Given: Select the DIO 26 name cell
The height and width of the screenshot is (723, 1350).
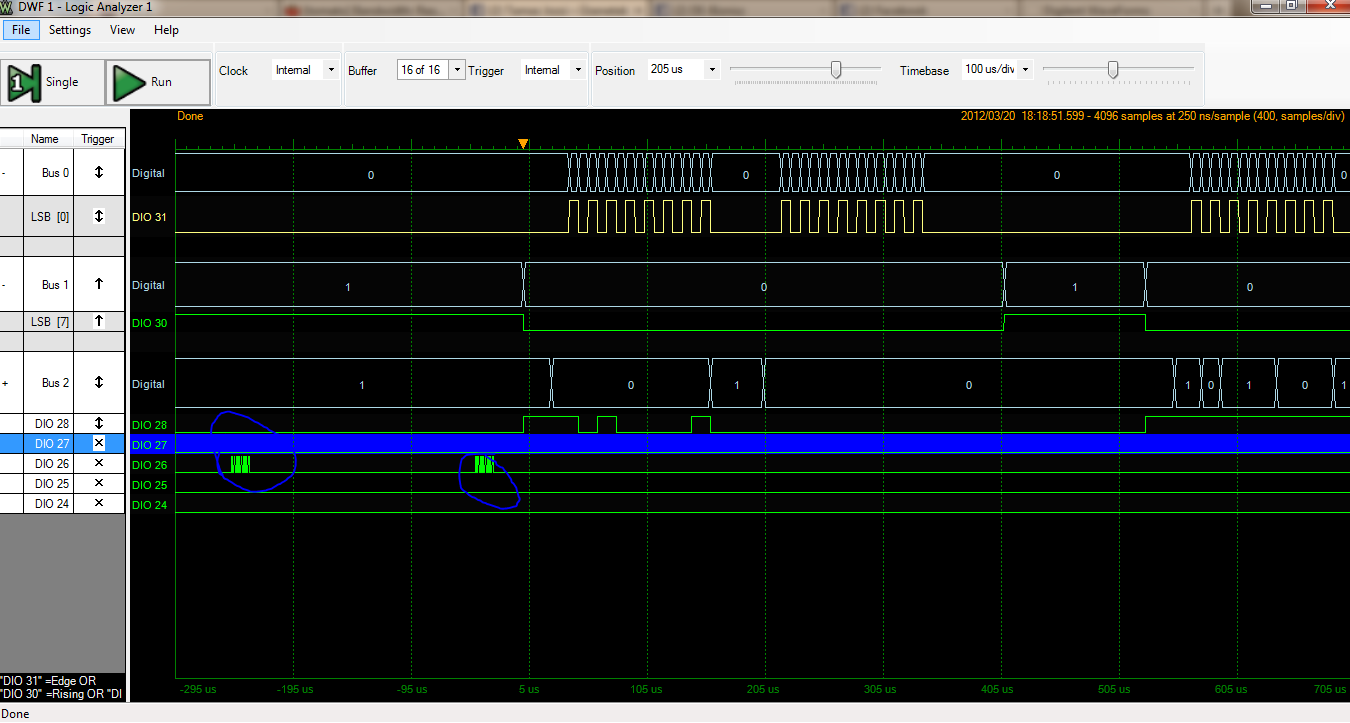Looking at the screenshot, I should (49, 464).
